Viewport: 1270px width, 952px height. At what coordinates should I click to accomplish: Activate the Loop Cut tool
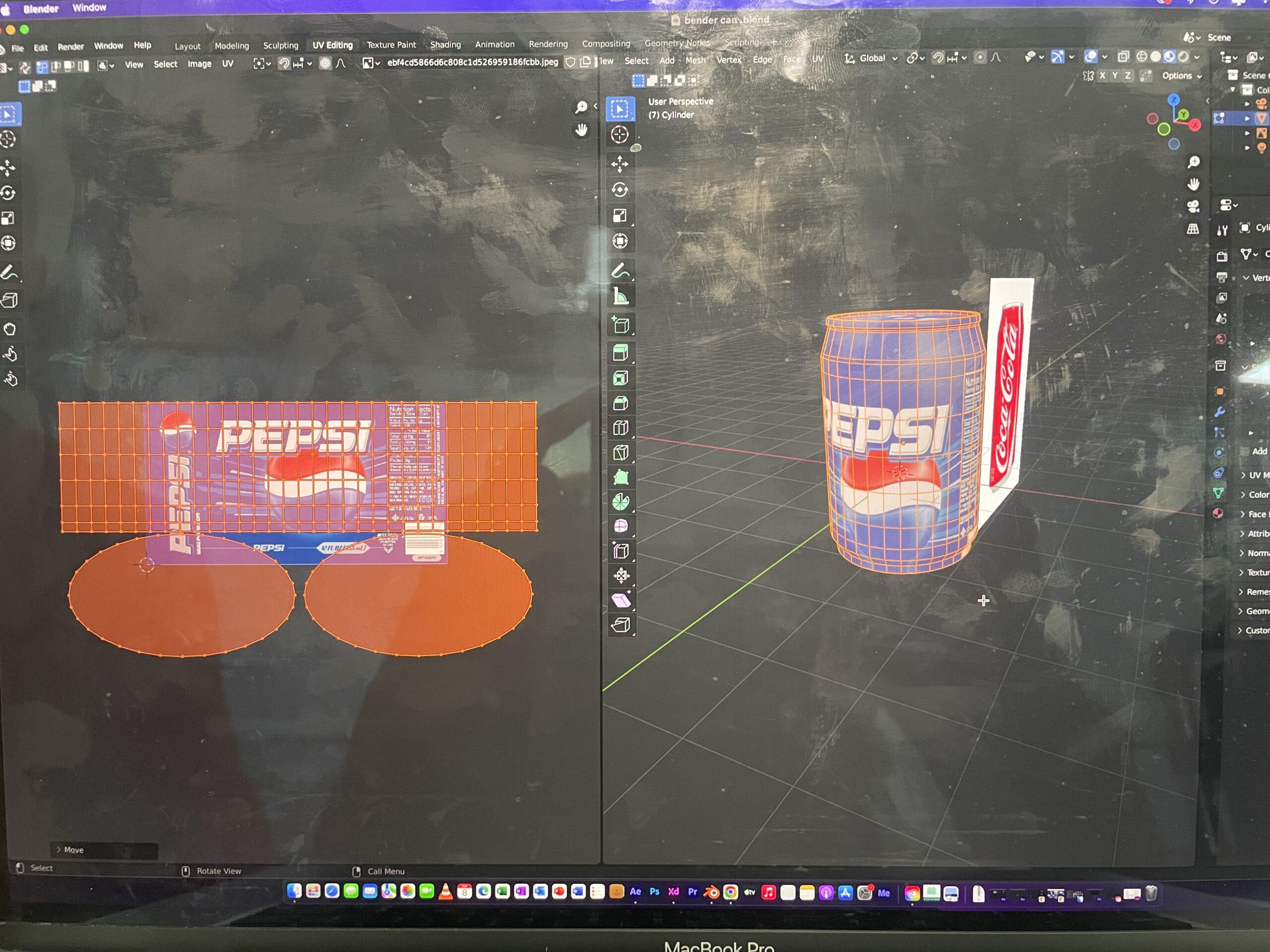[x=620, y=427]
